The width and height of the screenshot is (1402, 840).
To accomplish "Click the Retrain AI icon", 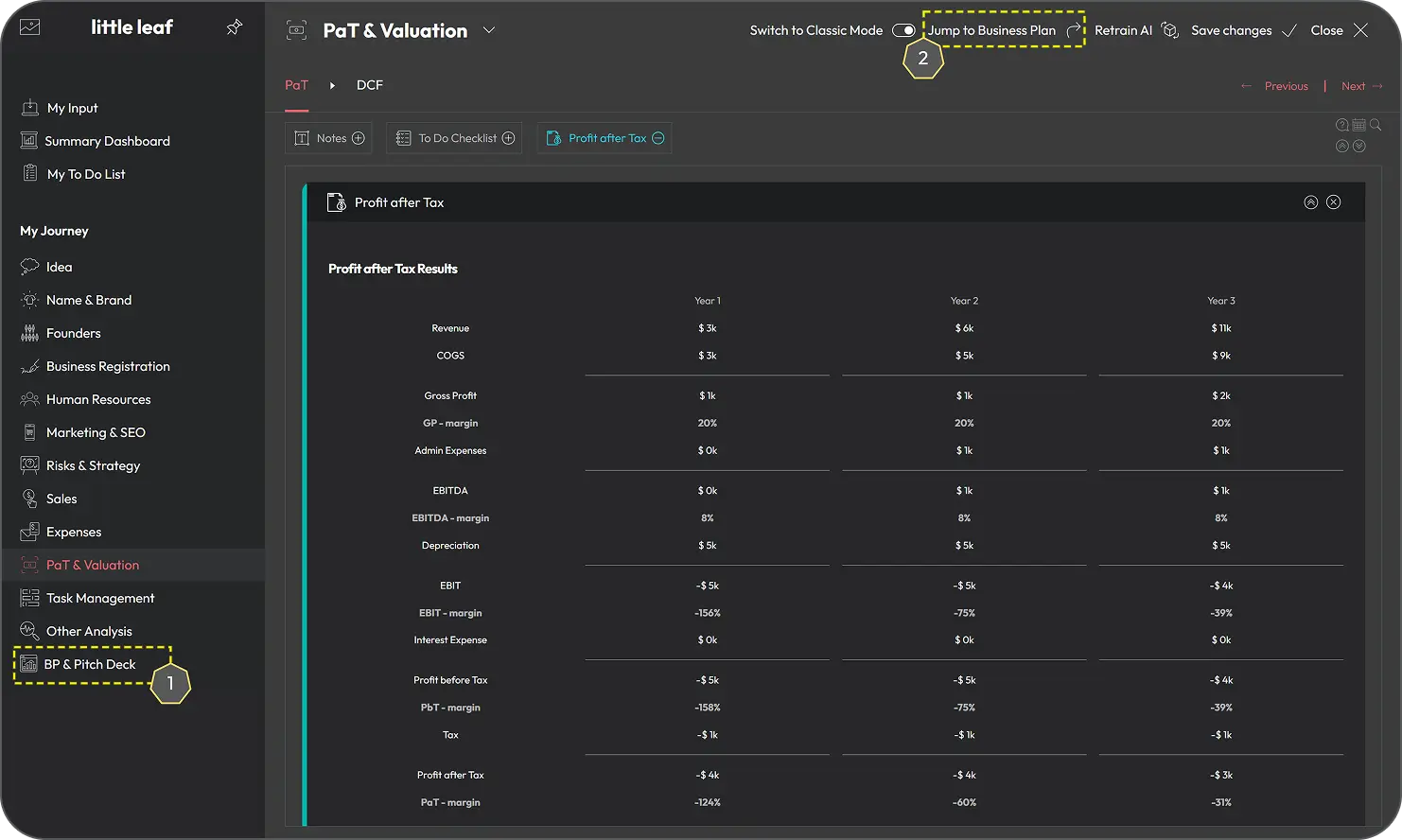I will [x=1170, y=30].
